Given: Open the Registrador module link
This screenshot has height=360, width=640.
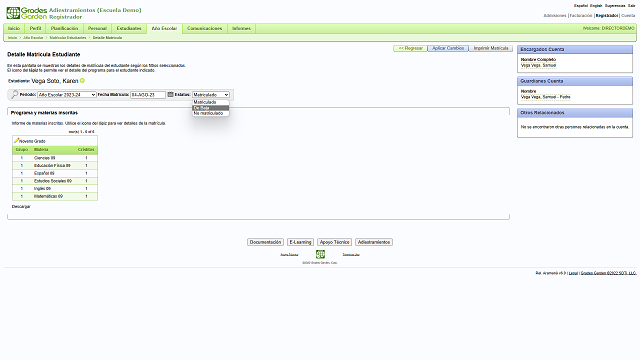Looking at the screenshot, I should coord(607,16).
